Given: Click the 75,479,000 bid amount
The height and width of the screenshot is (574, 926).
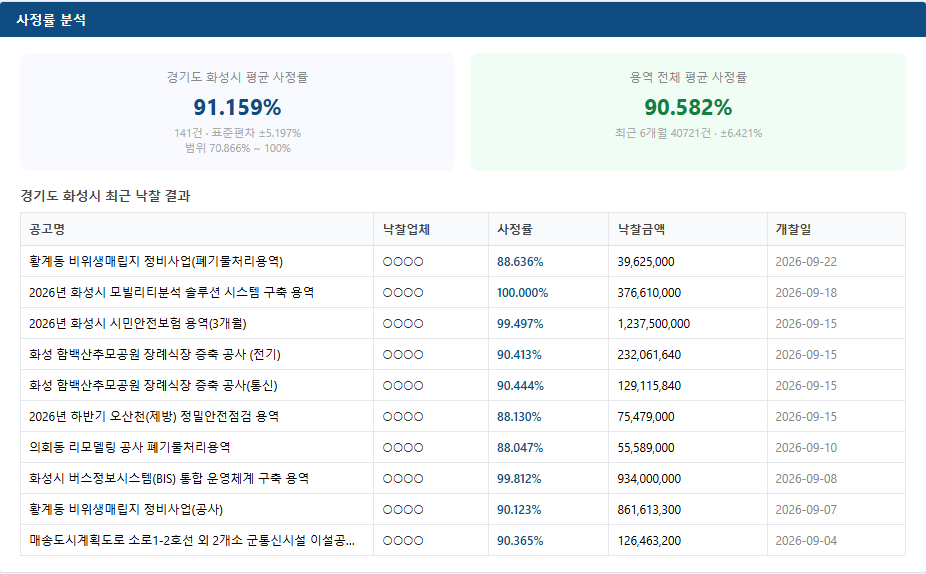Looking at the screenshot, I should [x=646, y=417].
